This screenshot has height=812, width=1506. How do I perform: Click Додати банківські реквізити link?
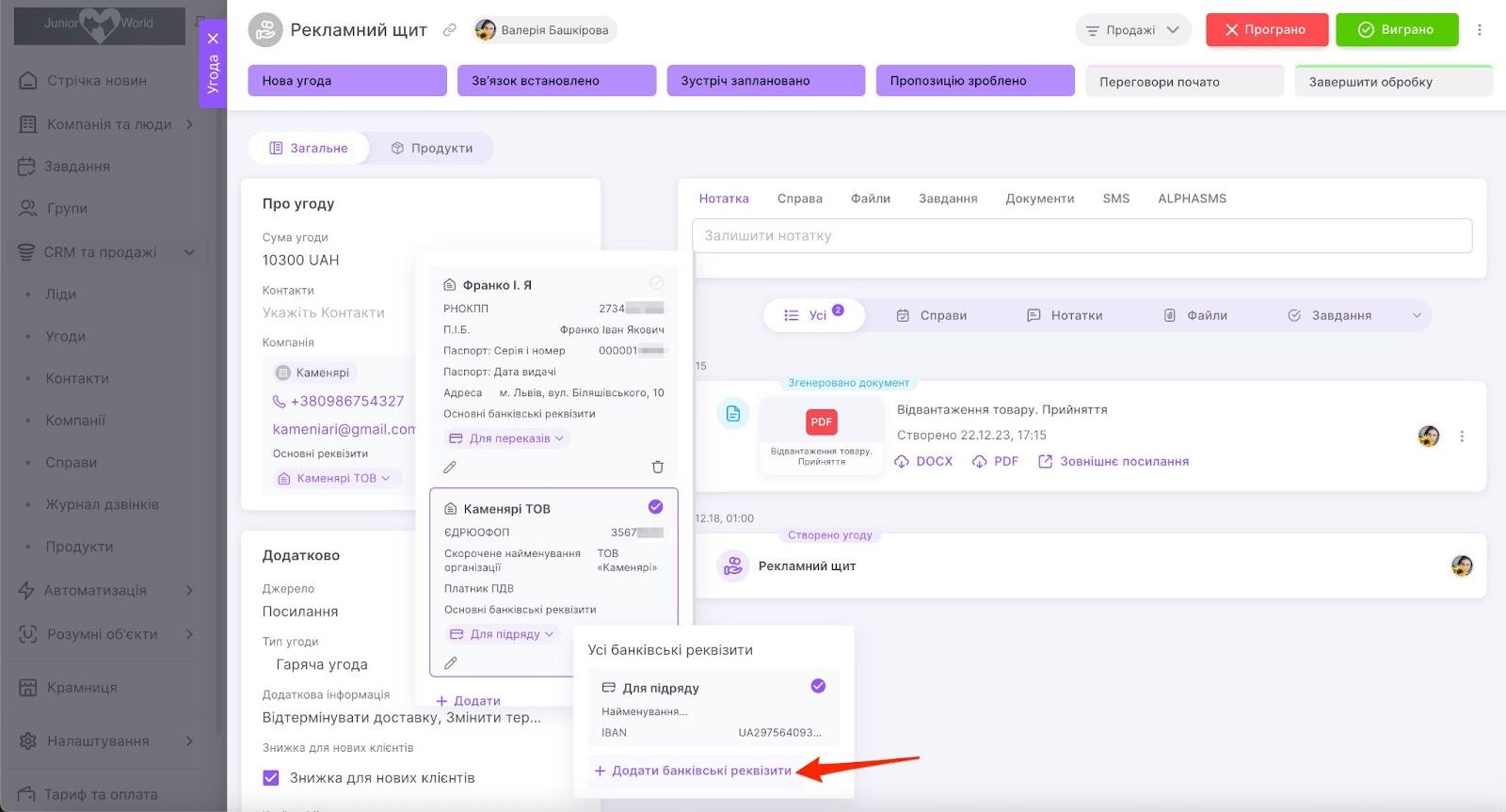(x=693, y=771)
